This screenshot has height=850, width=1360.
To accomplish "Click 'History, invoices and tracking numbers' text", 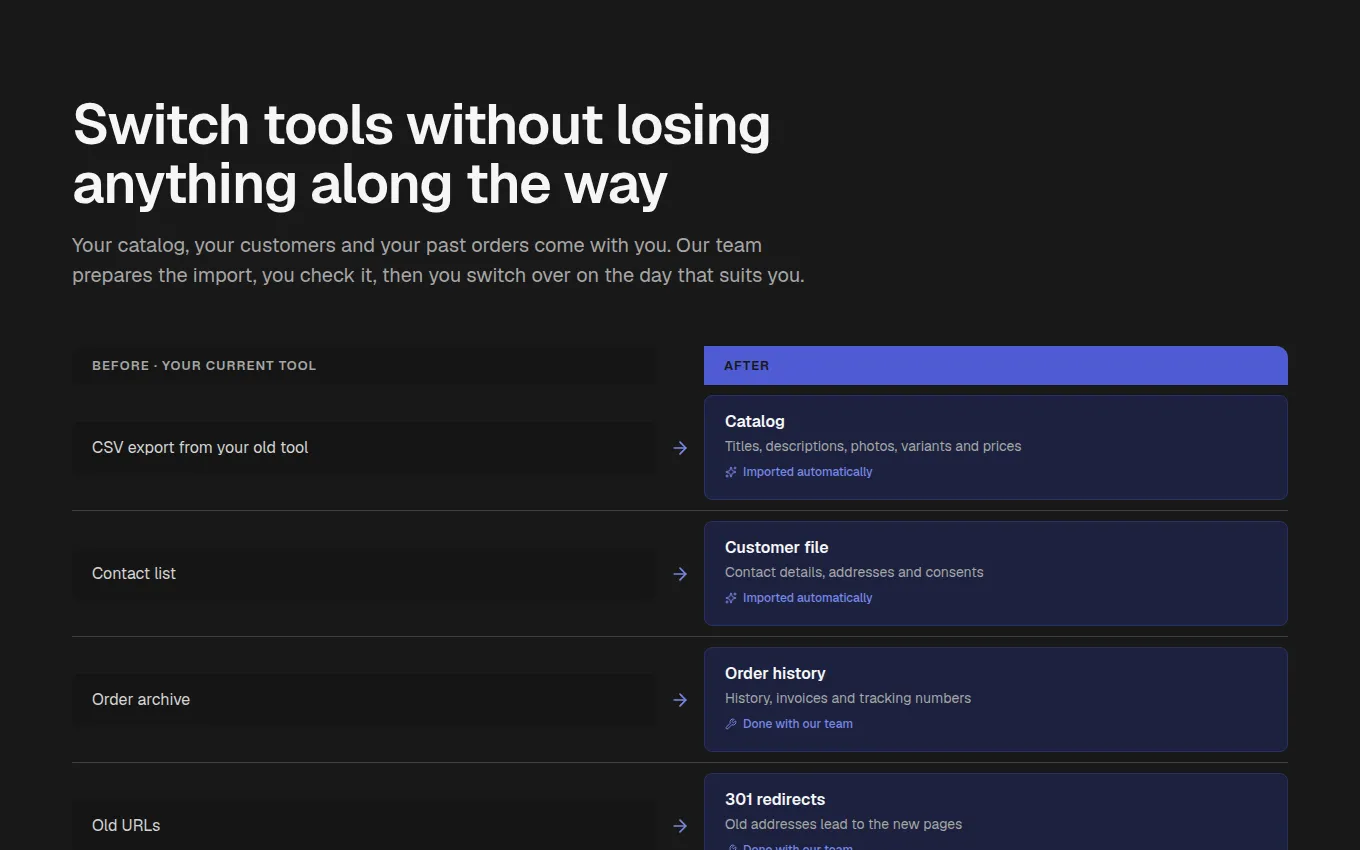I will tap(848, 698).
